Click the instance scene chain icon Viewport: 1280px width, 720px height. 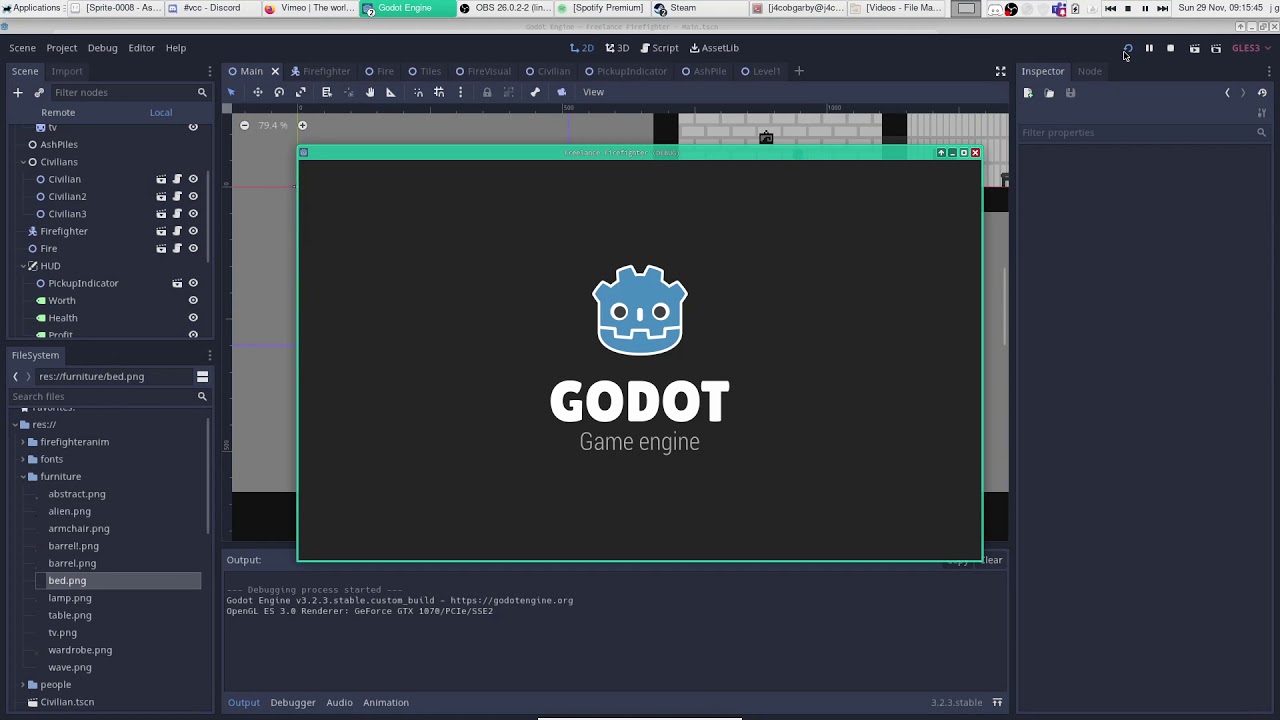[39, 92]
